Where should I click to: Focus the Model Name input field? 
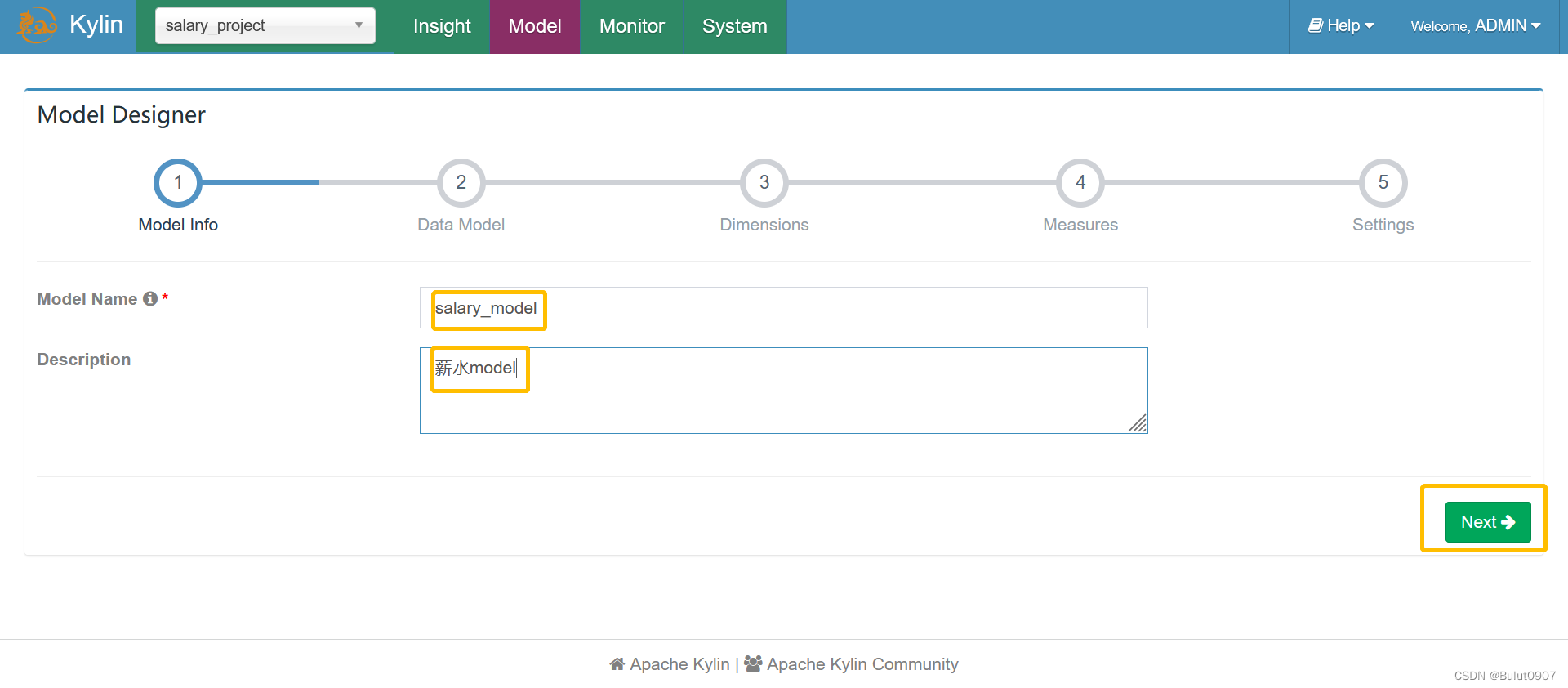pos(784,308)
